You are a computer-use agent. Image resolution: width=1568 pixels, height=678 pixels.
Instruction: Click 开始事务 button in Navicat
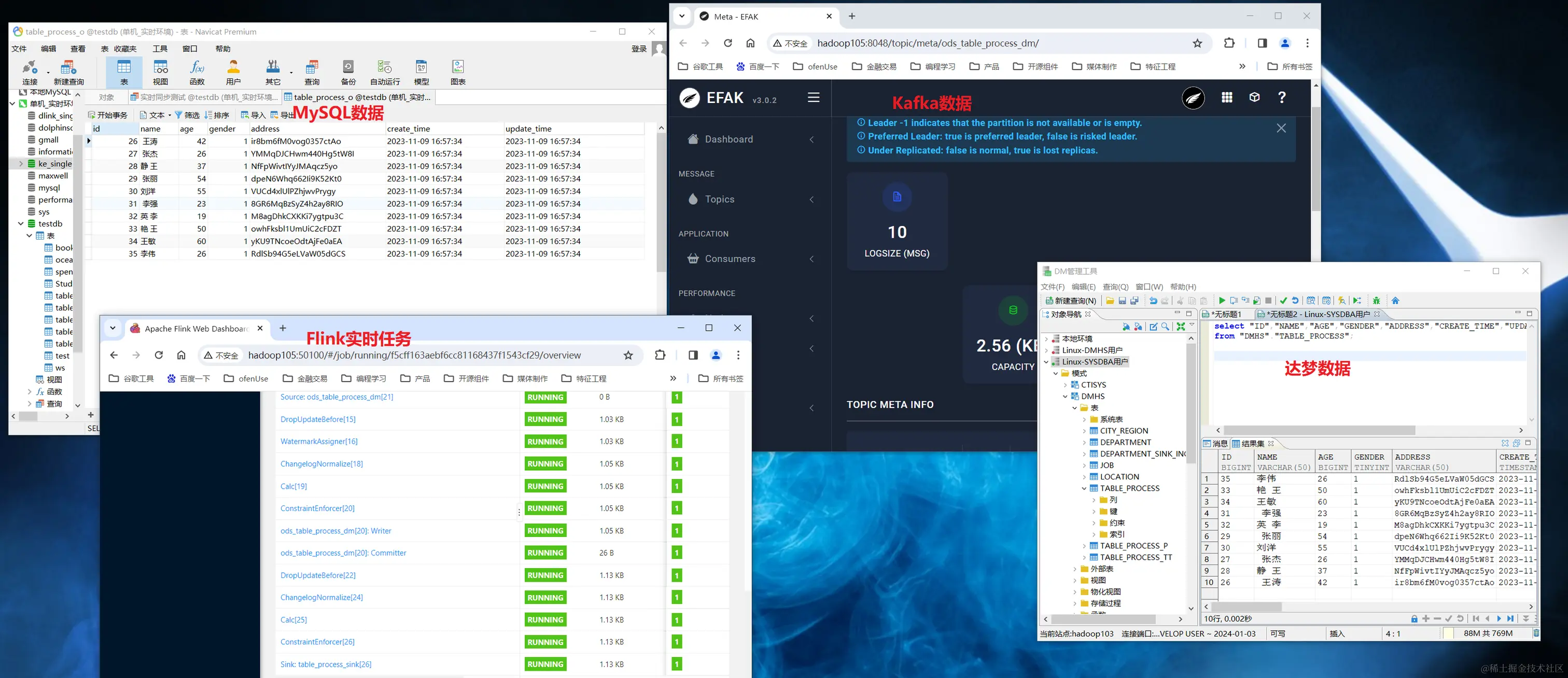point(108,115)
